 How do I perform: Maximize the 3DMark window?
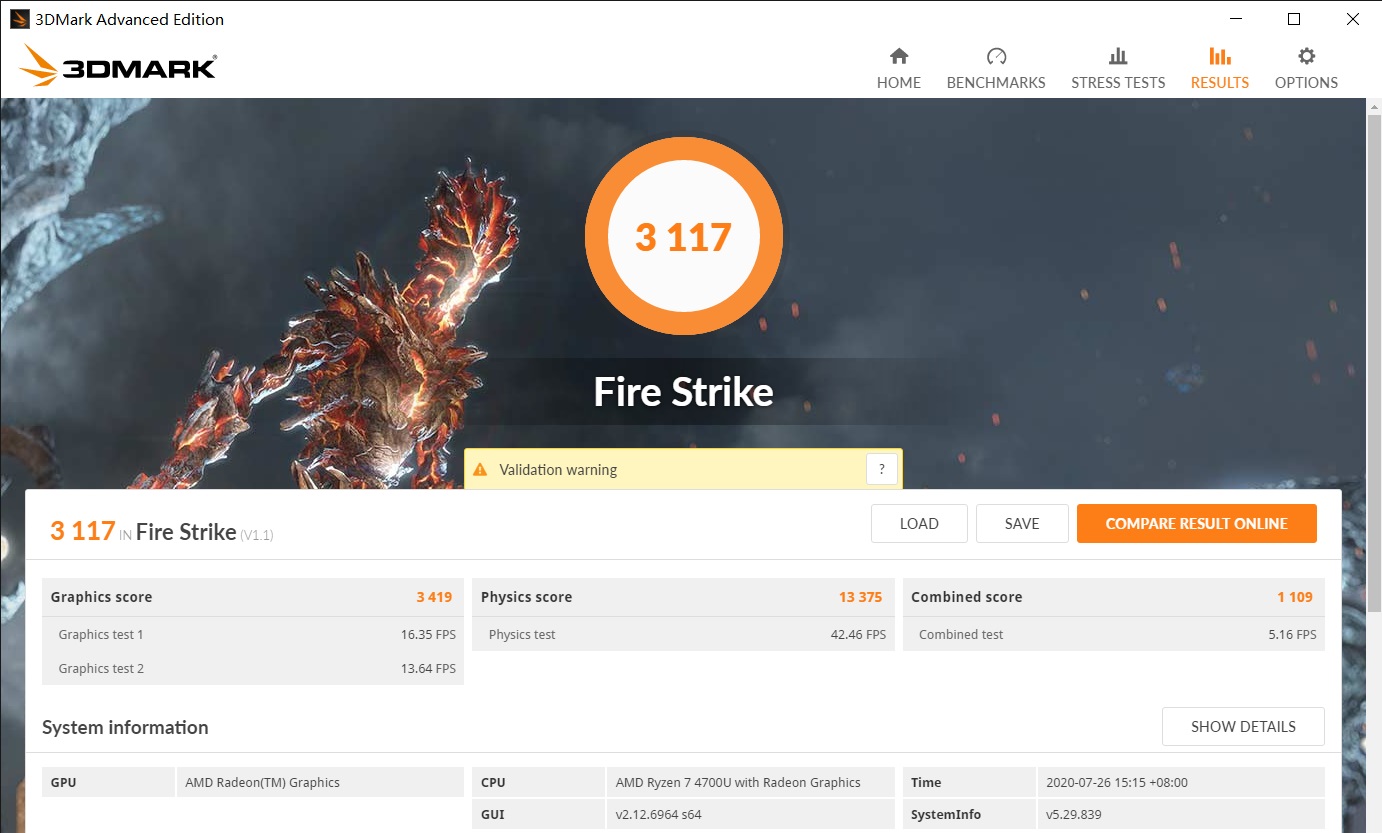[1293, 19]
